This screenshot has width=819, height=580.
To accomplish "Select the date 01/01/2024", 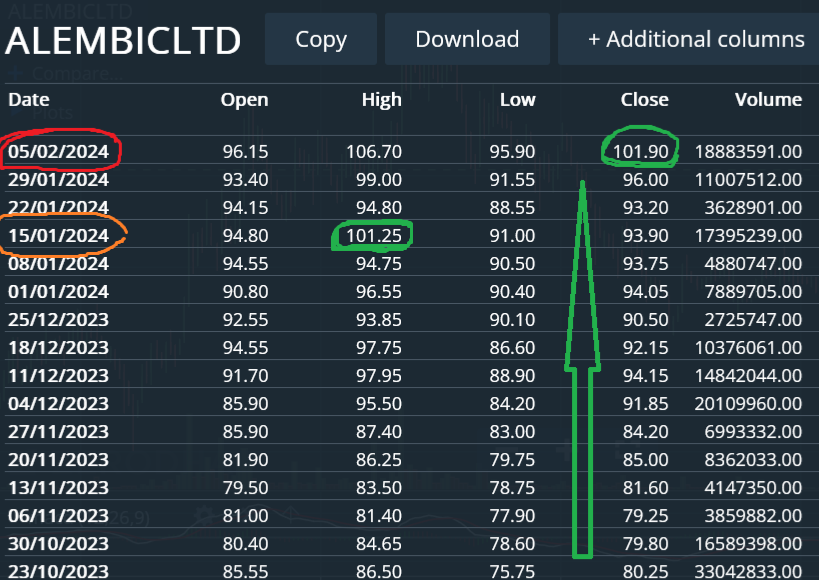I will (x=58, y=292).
